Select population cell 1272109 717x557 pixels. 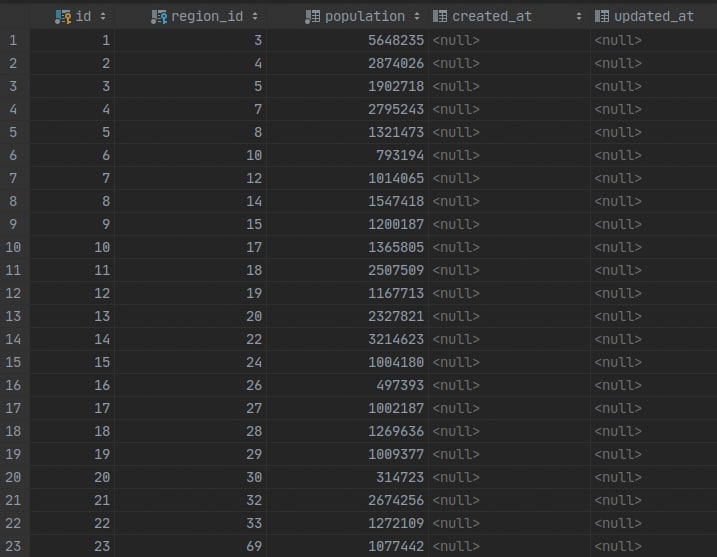tap(348, 523)
